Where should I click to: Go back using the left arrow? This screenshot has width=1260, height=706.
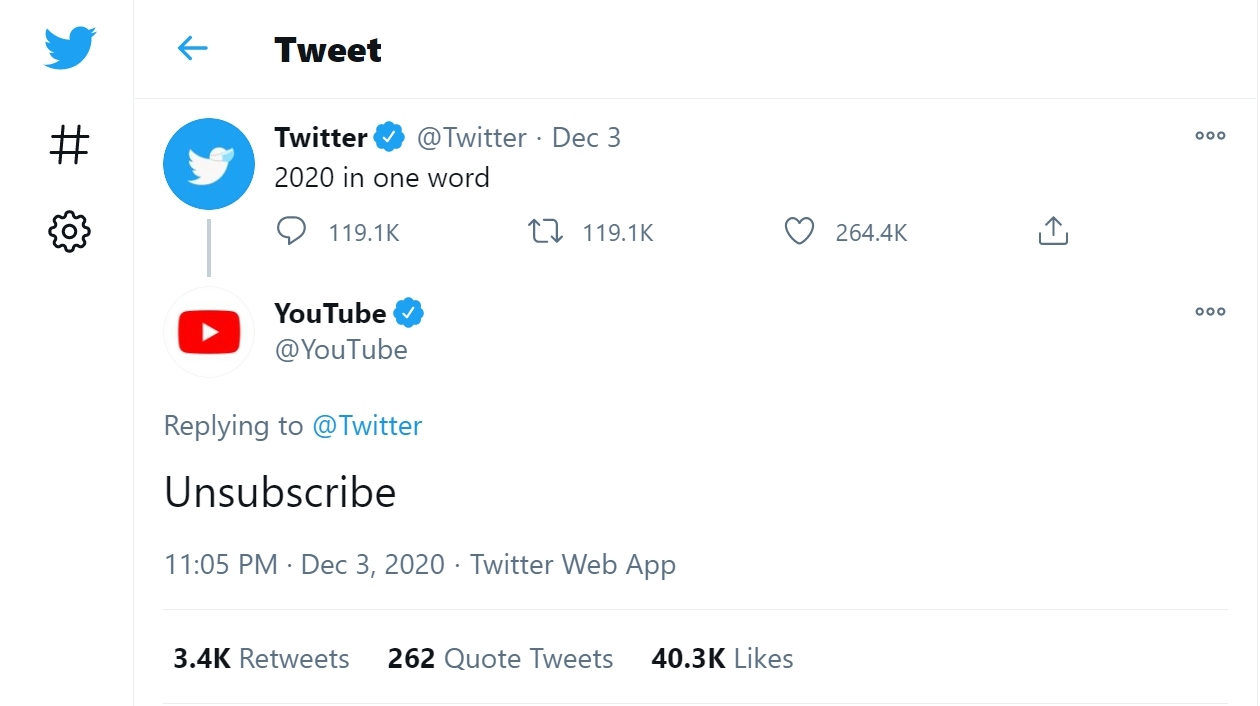point(192,48)
